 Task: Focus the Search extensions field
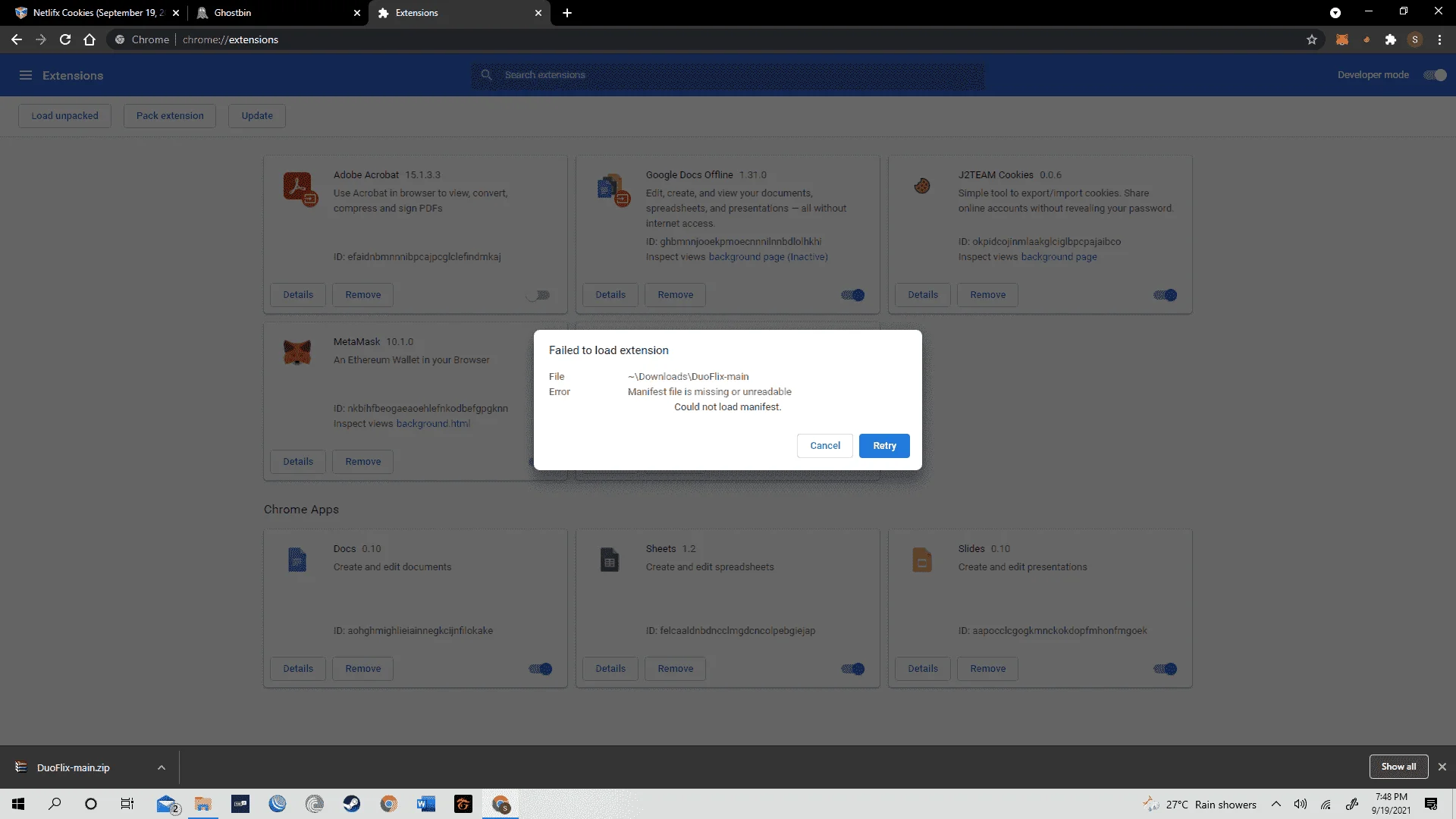point(728,75)
